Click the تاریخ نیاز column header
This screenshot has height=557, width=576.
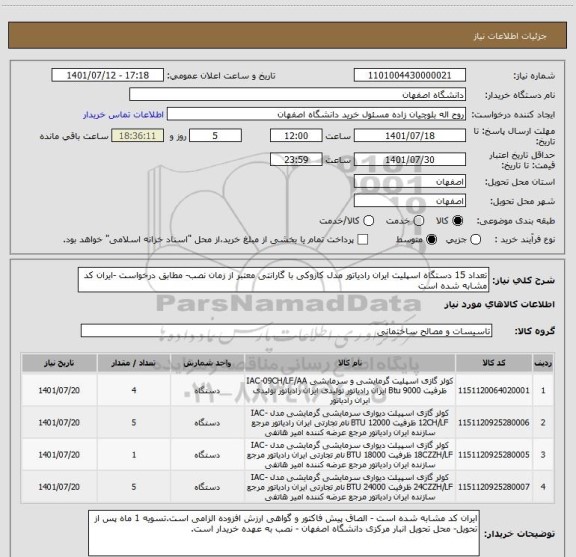click(59, 363)
